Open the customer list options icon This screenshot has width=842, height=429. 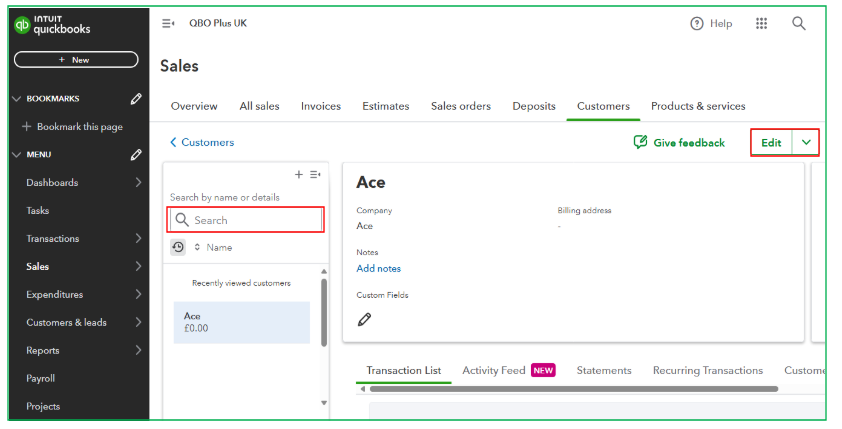pyautogui.click(x=315, y=175)
